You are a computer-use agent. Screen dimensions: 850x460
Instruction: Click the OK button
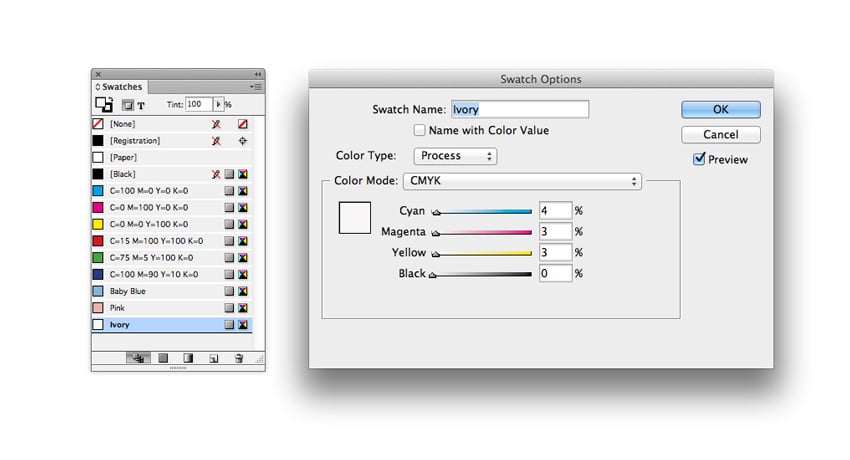coord(720,109)
